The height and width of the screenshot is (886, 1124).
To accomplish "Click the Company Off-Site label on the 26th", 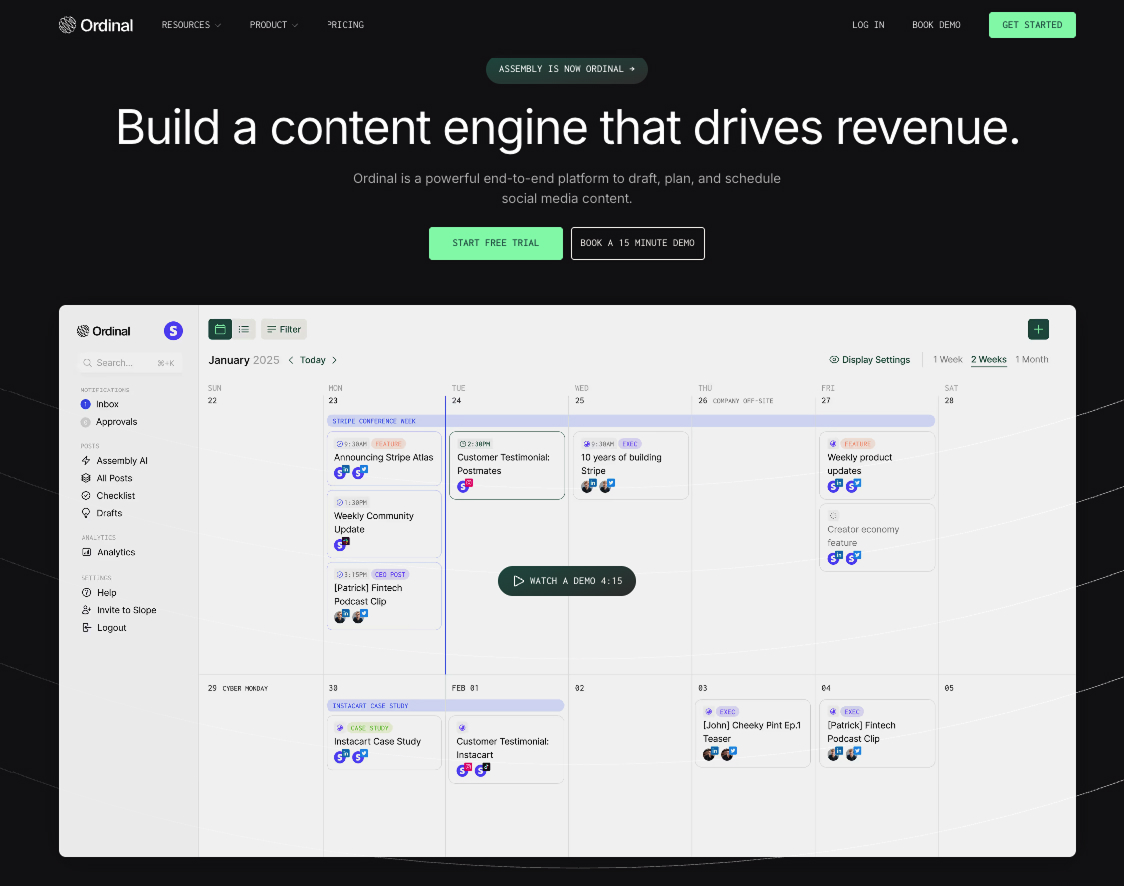I will tap(743, 401).
